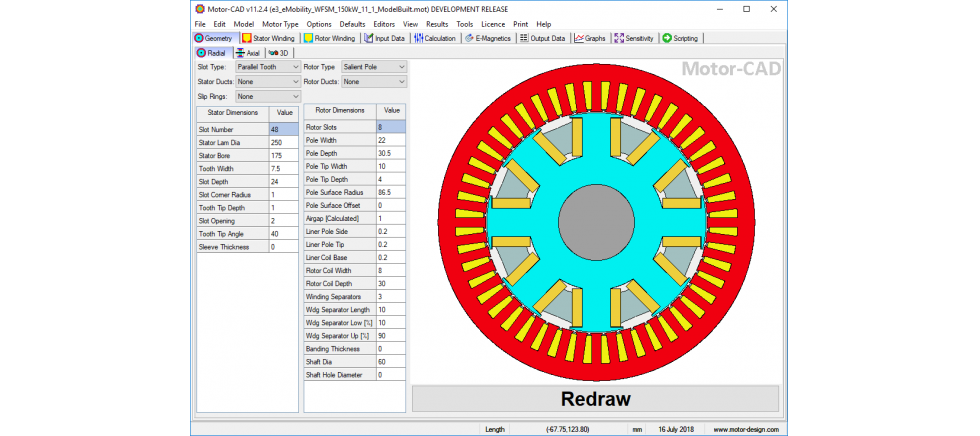Edit the Pole Surface Radius value 86.5
Viewport: 980px width, 436px height.
click(x=391, y=192)
